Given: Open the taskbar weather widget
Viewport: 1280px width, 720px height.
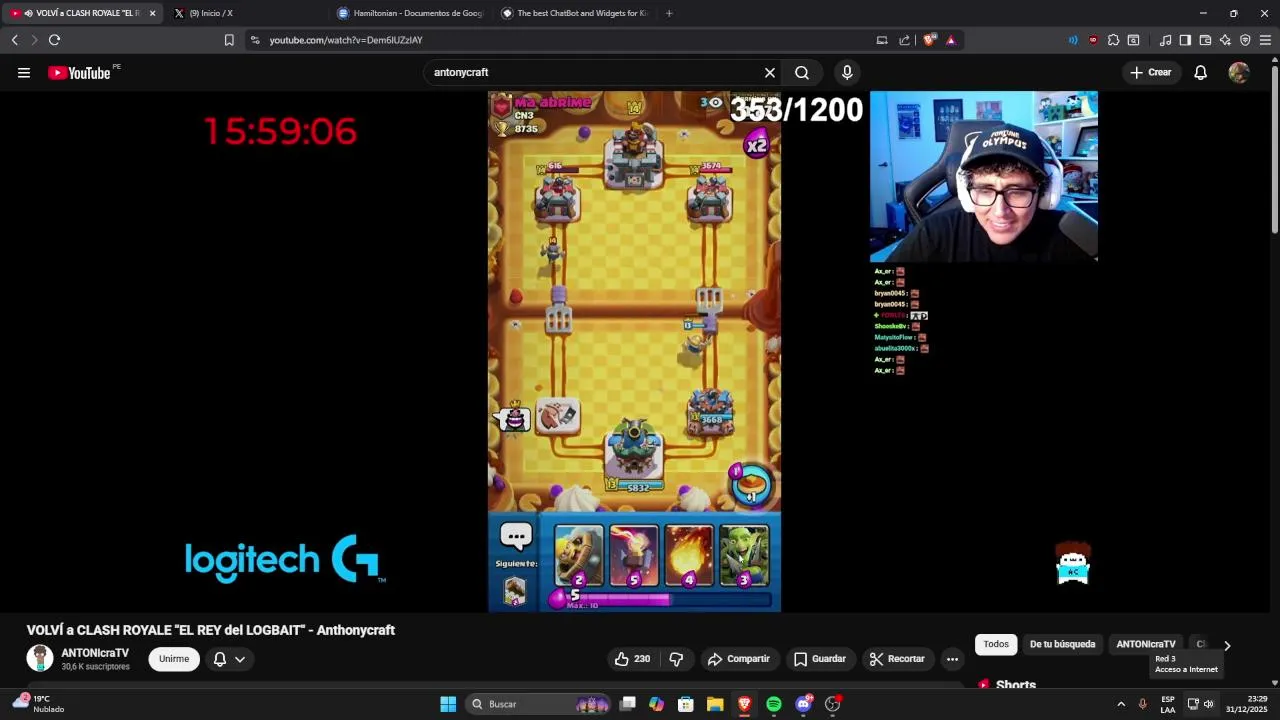Looking at the screenshot, I should [40, 704].
